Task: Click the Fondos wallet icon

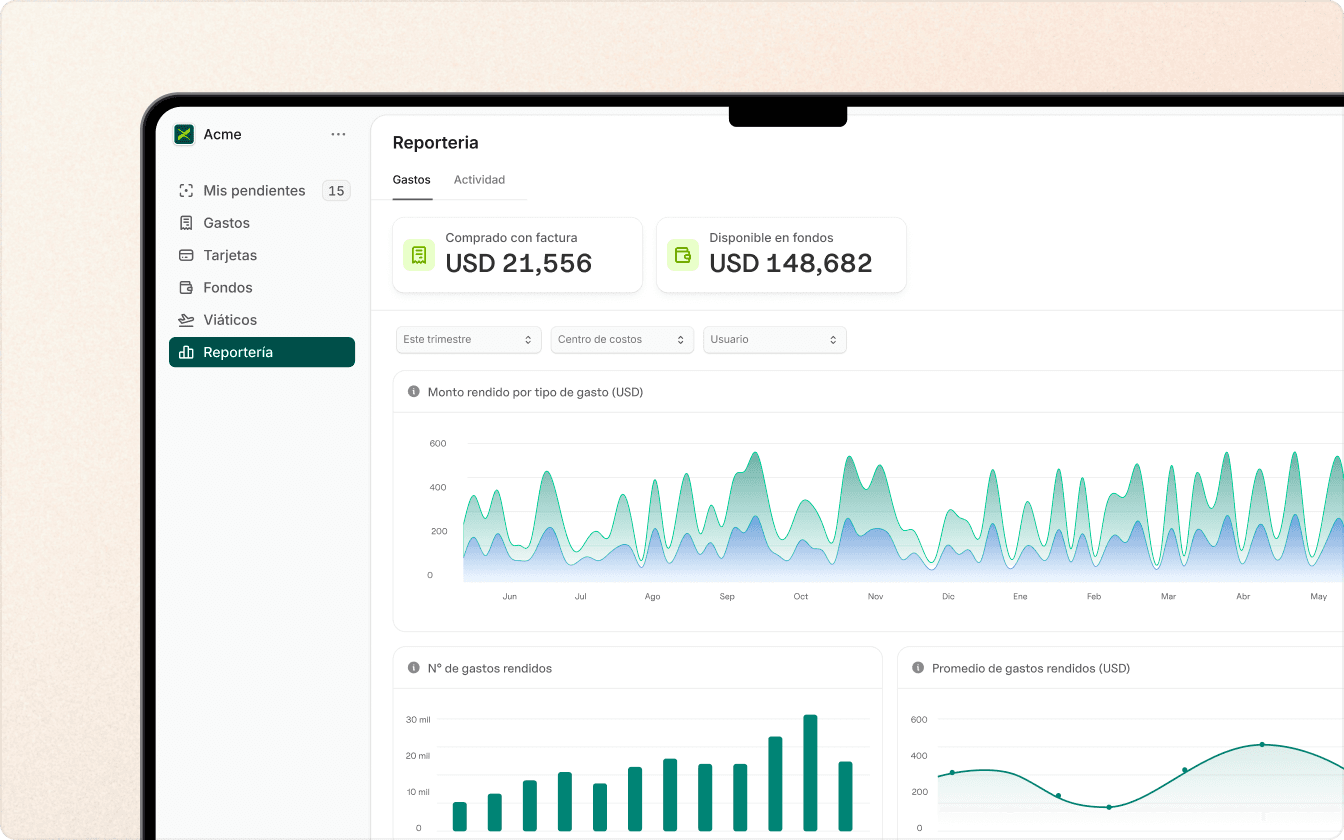Action: (186, 288)
